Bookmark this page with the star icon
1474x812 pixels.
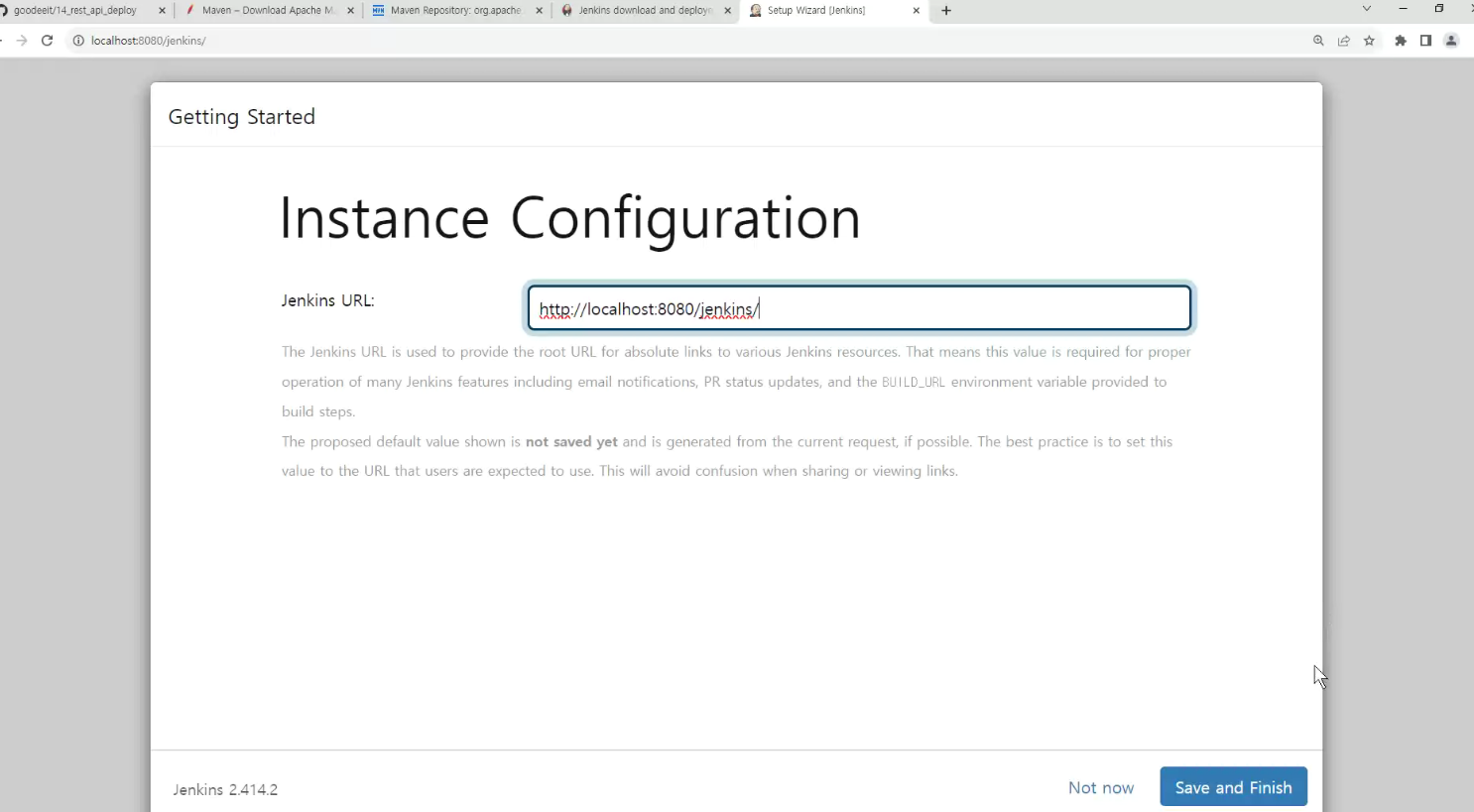pyautogui.click(x=1370, y=41)
